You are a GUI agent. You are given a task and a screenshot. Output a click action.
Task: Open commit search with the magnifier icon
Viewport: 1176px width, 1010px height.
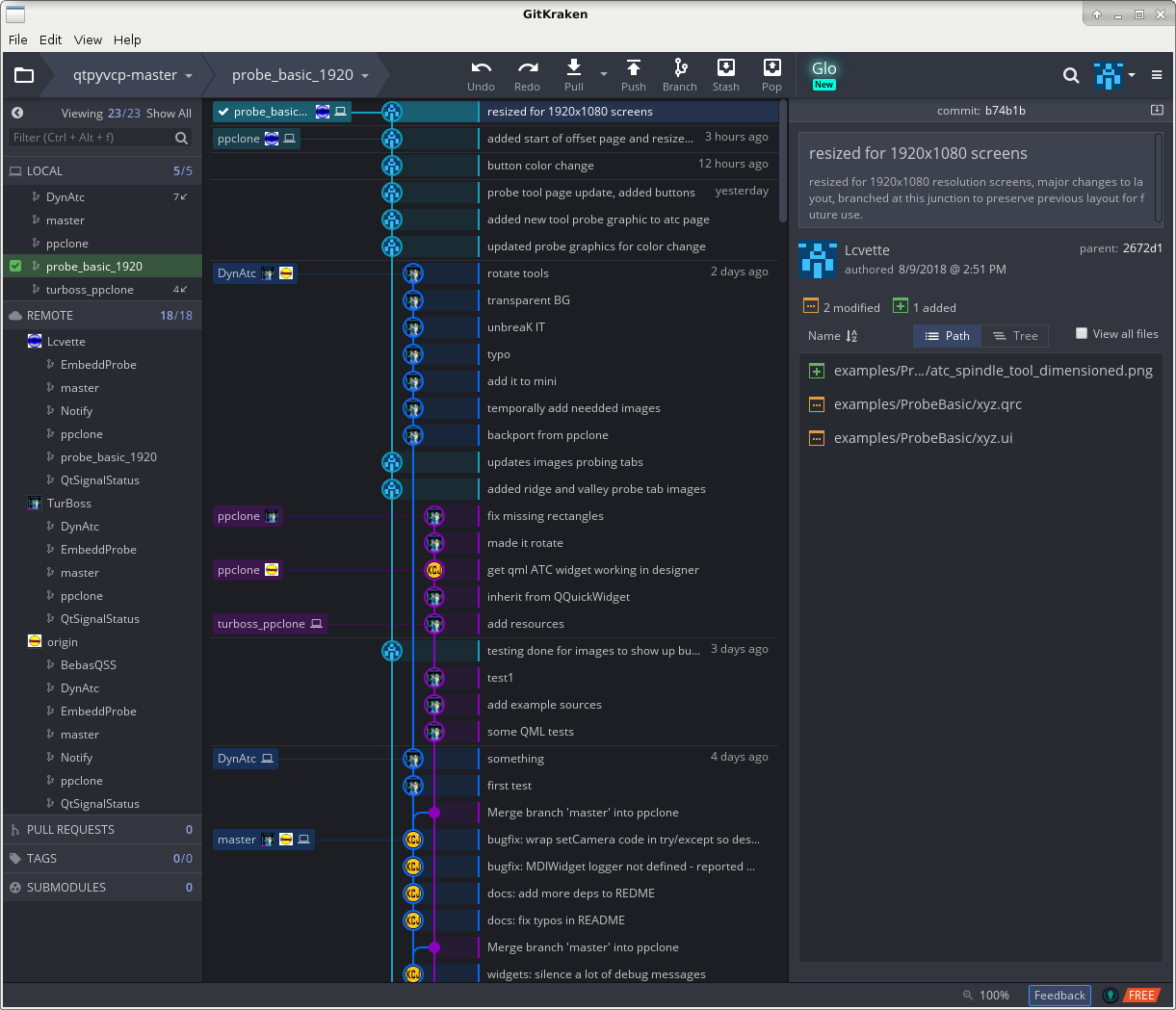(x=1070, y=75)
